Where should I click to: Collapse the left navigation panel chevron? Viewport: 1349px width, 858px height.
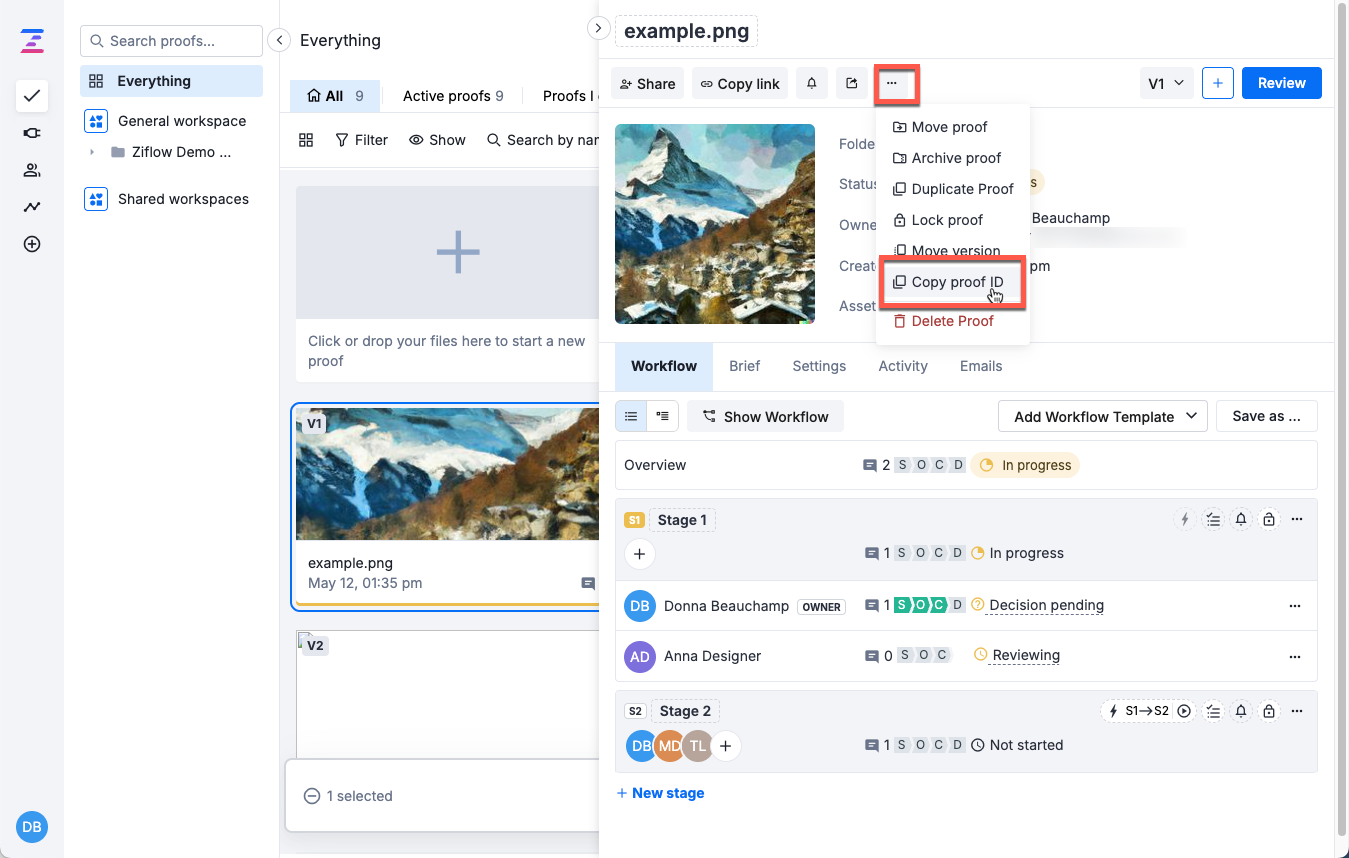click(280, 40)
